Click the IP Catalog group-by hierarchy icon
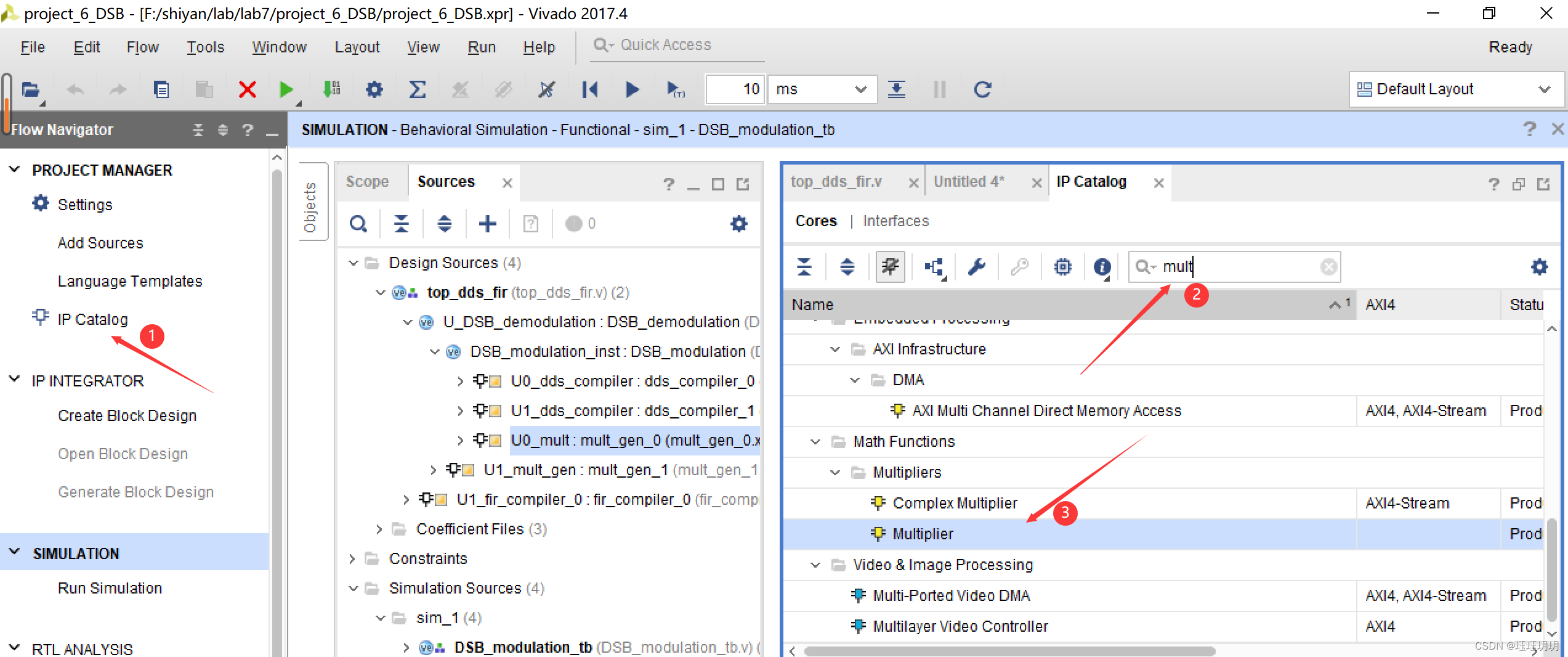The height and width of the screenshot is (657, 1568). coord(935,267)
